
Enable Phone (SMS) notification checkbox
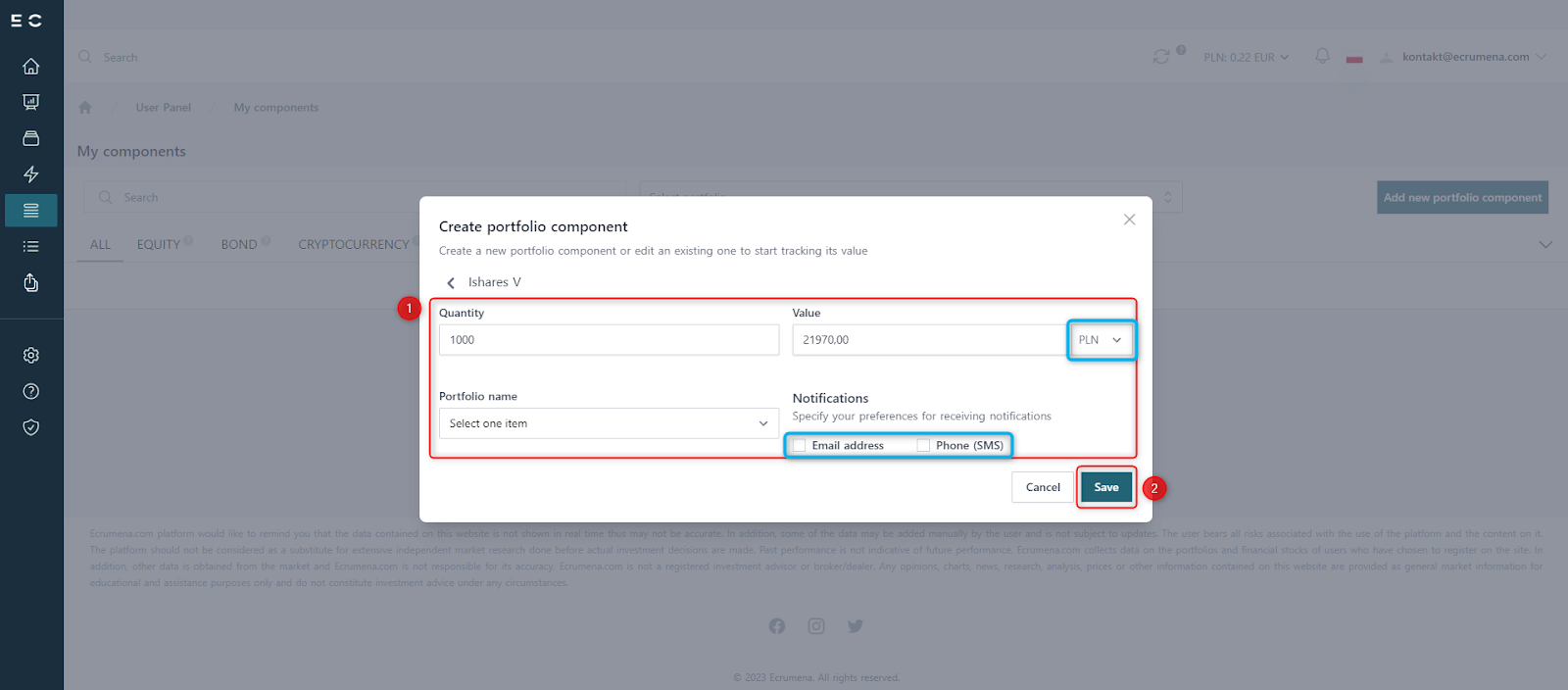point(923,446)
